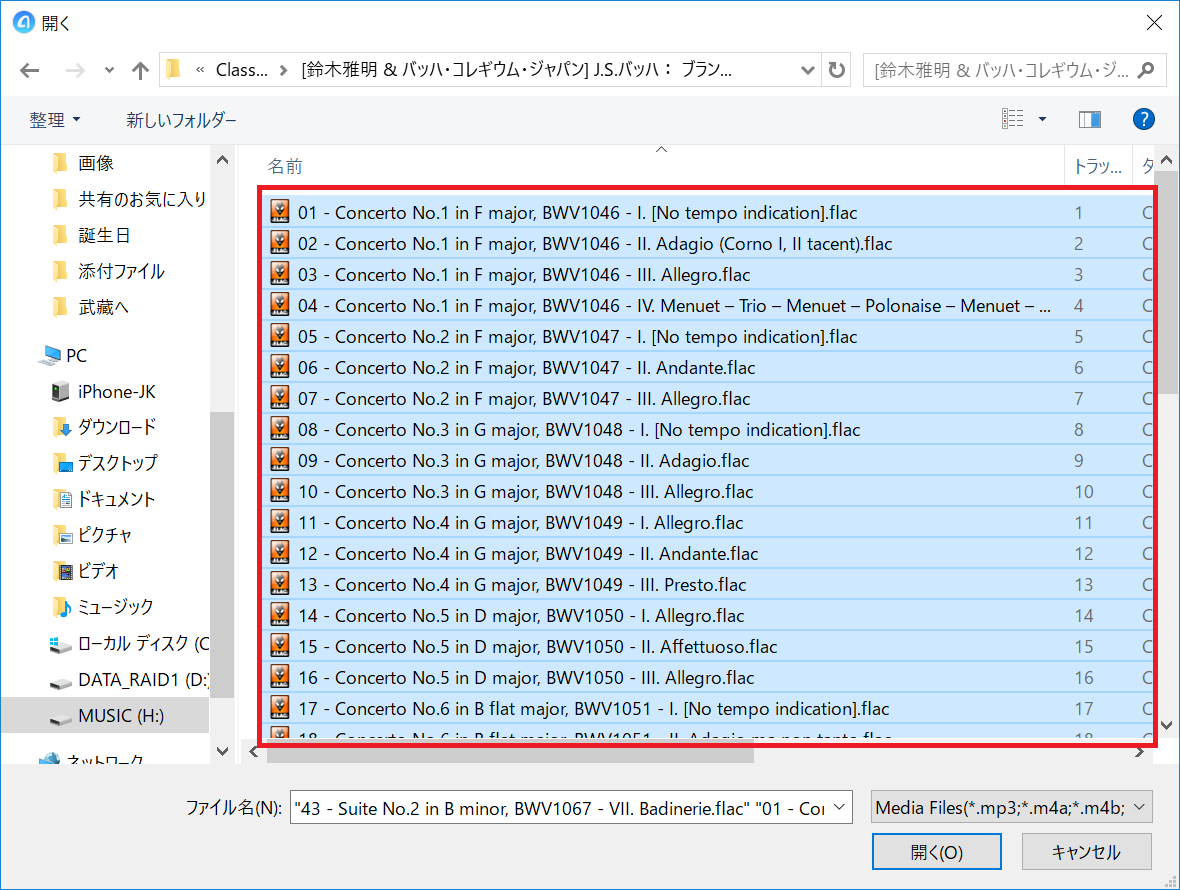Image resolution: width=1180 pixels, height=890 pixels.
Task: Click the Downloads folder icon (ダウンロード)
Action: pos(62,427)
